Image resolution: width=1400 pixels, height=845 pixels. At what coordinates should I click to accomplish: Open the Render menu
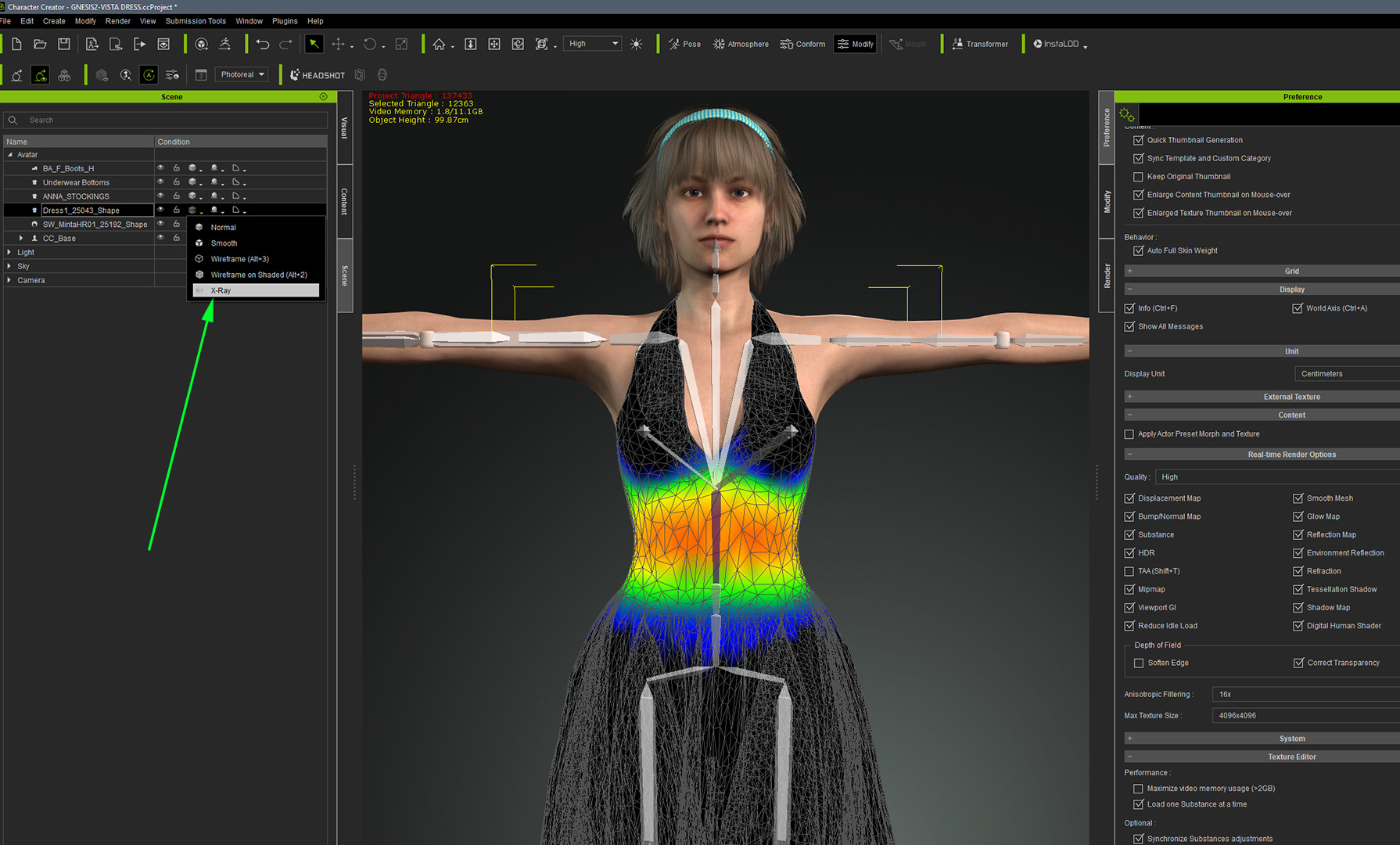coord(118,21)
